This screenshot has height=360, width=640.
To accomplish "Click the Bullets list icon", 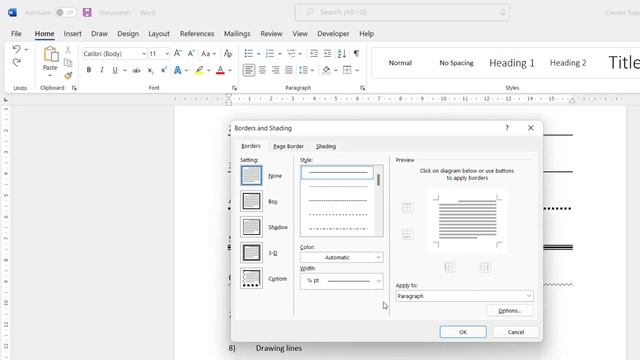I will click(249, 53).
